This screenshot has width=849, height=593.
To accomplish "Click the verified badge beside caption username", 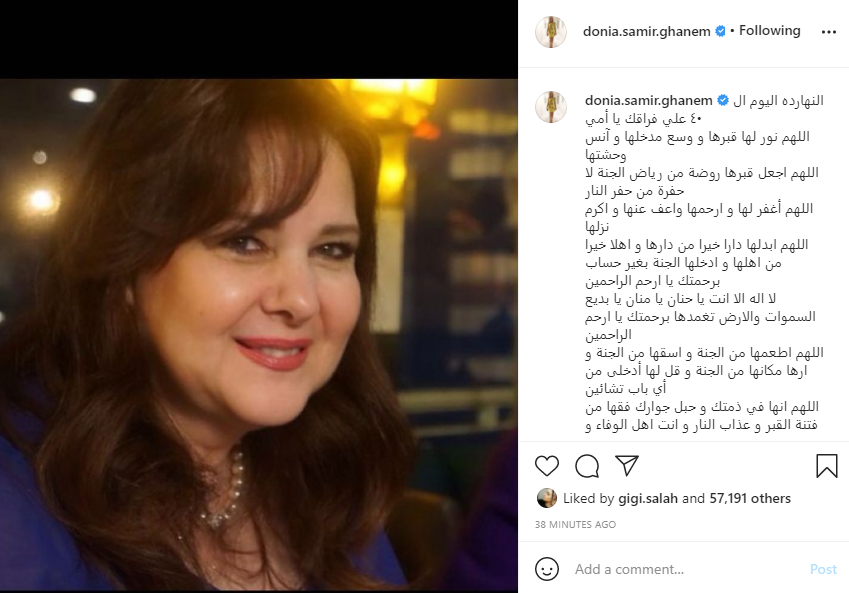I will [722, 100].
